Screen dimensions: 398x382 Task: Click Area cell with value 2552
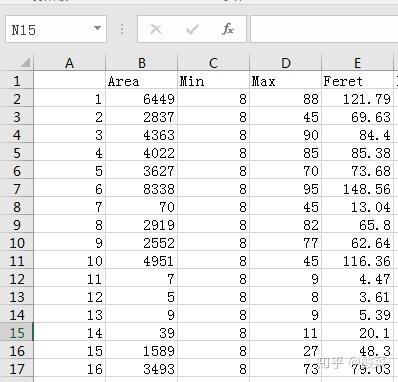click(x=142, y=243)
